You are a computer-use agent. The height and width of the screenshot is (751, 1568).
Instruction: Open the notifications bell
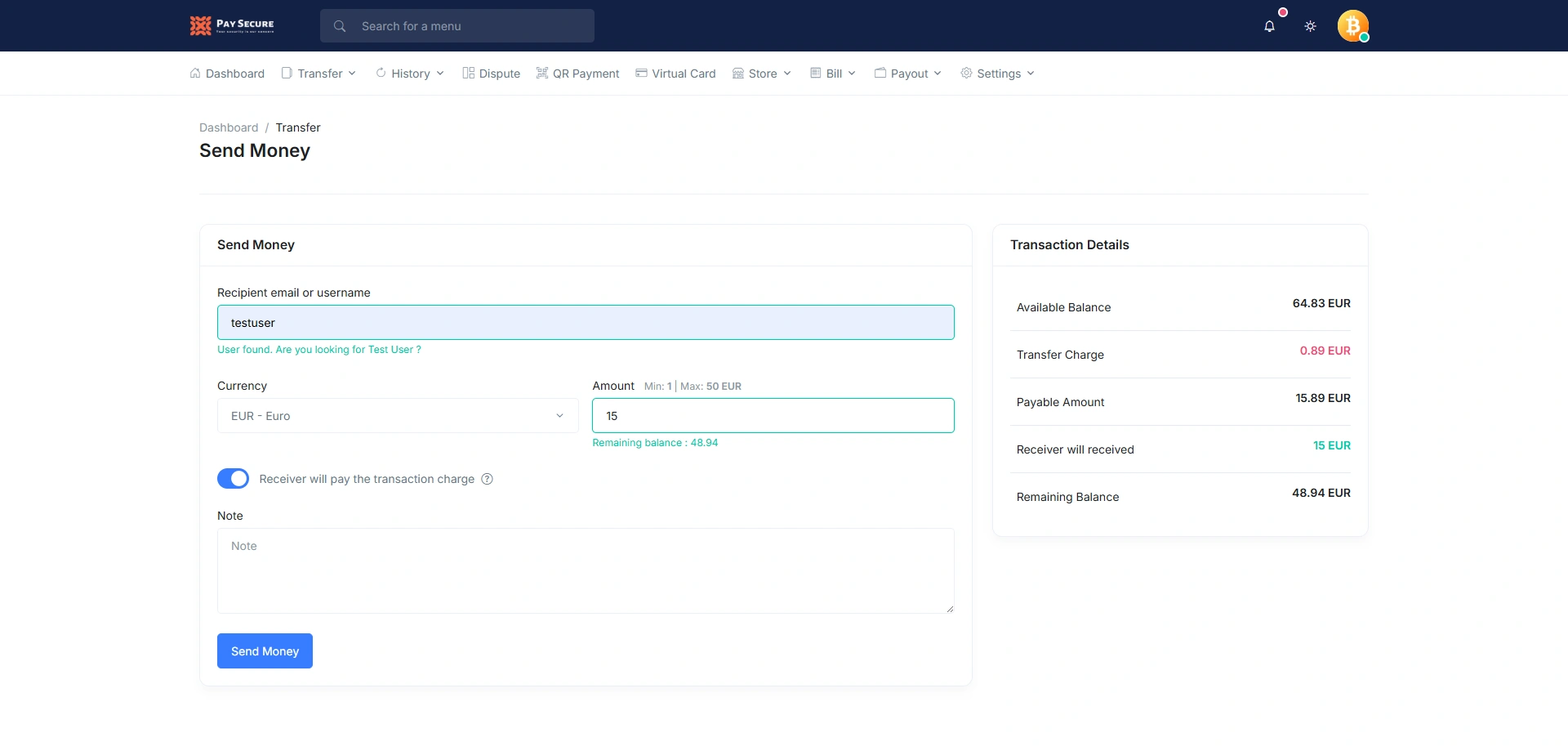[1269, 26]
